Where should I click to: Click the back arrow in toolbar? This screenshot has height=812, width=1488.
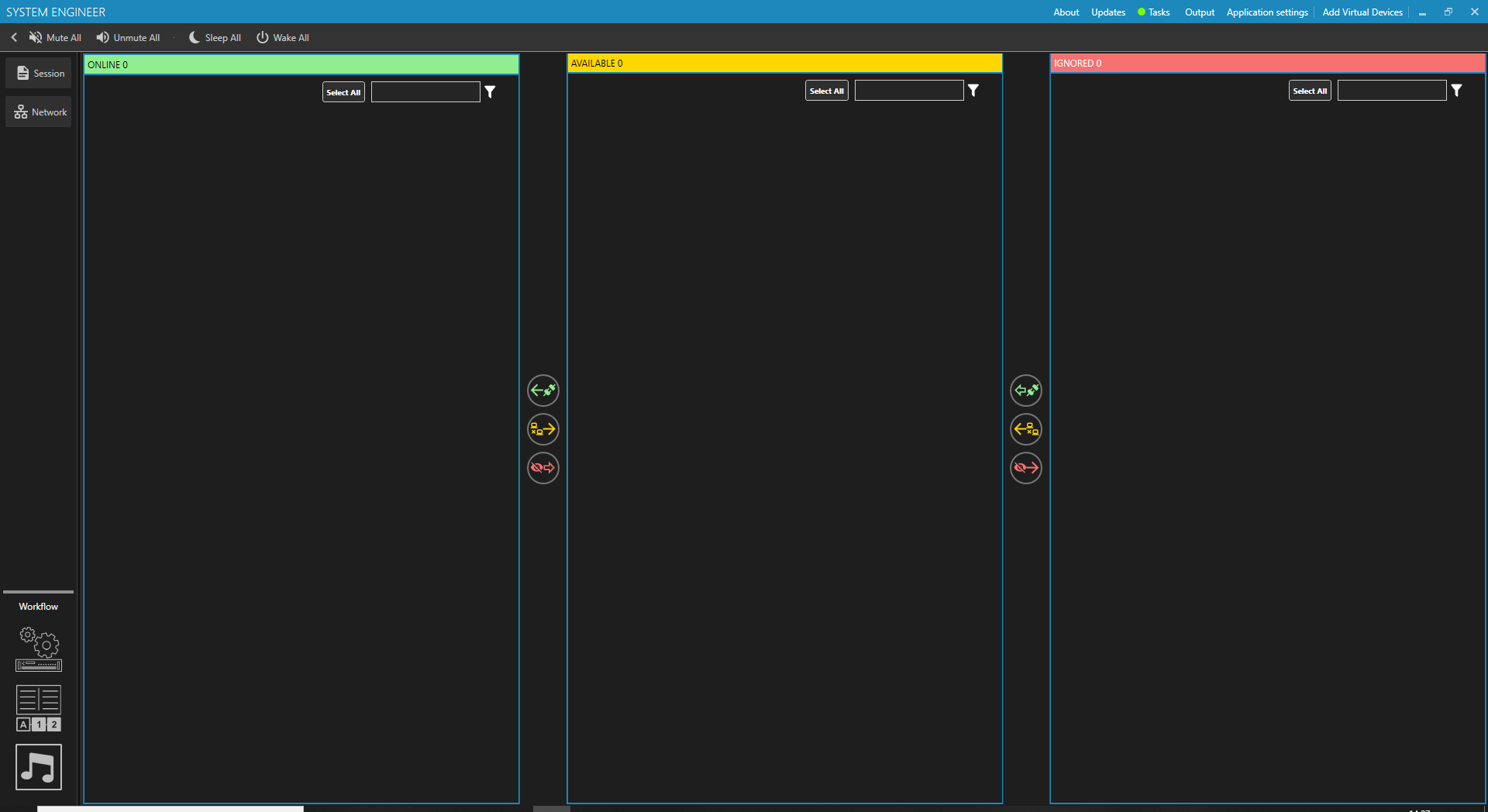14,37
